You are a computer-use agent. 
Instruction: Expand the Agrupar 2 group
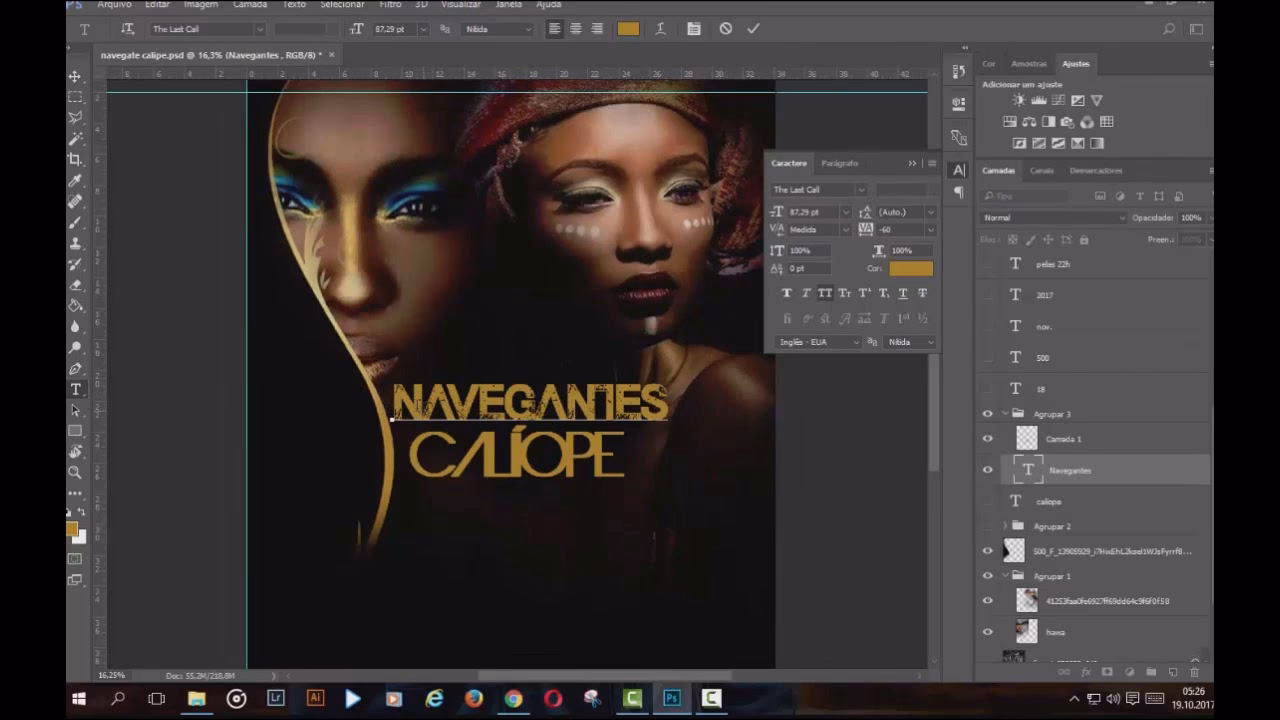pos(1005,526)
